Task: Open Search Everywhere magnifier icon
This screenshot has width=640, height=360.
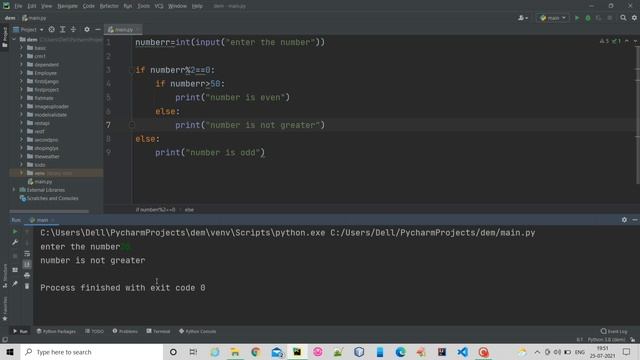Action: [623, 18]
